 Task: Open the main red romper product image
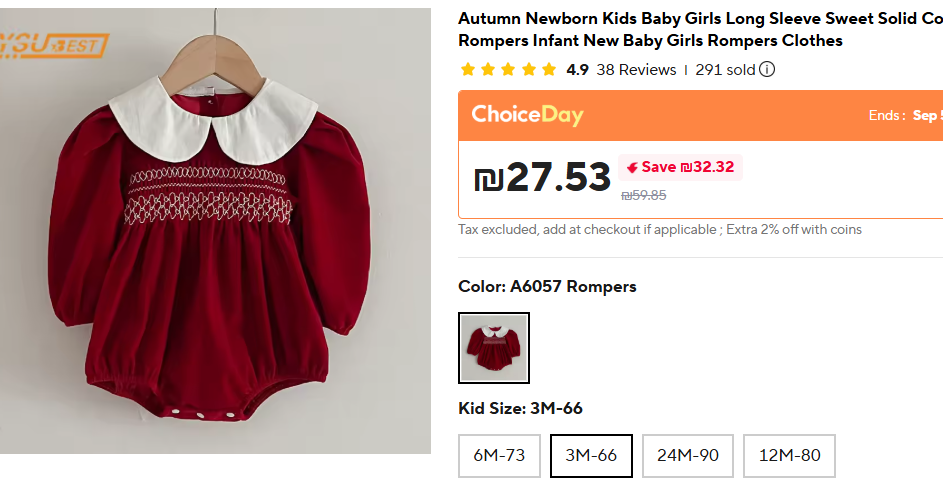[x=215, y=240]
